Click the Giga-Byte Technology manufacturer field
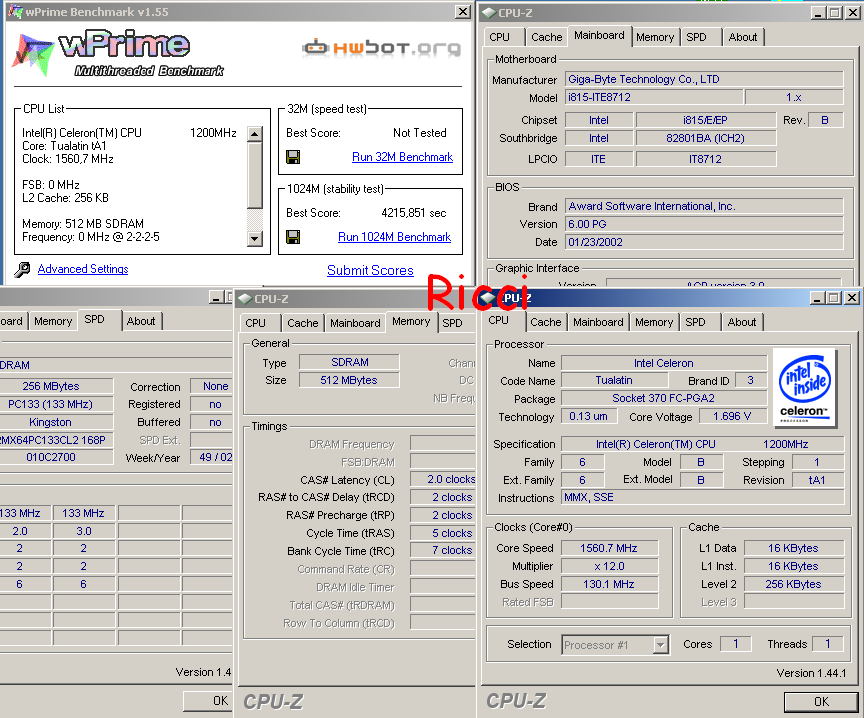This screenshot has height=718, width=864. [x=704, y=79]
